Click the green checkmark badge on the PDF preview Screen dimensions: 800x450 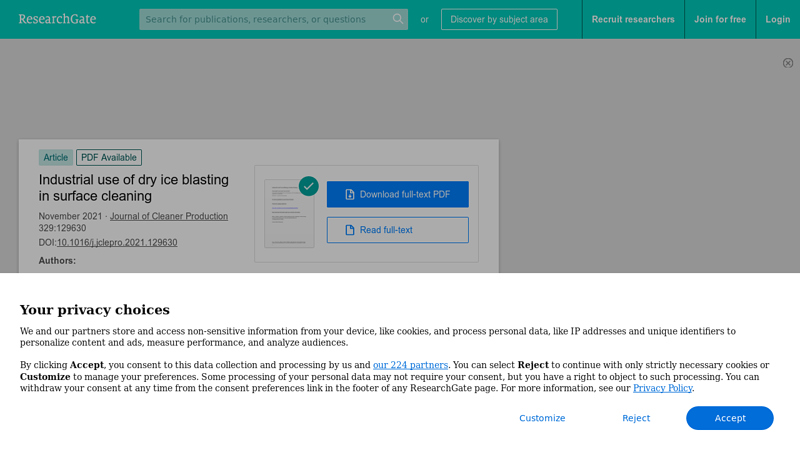click(x=308, y=186)
